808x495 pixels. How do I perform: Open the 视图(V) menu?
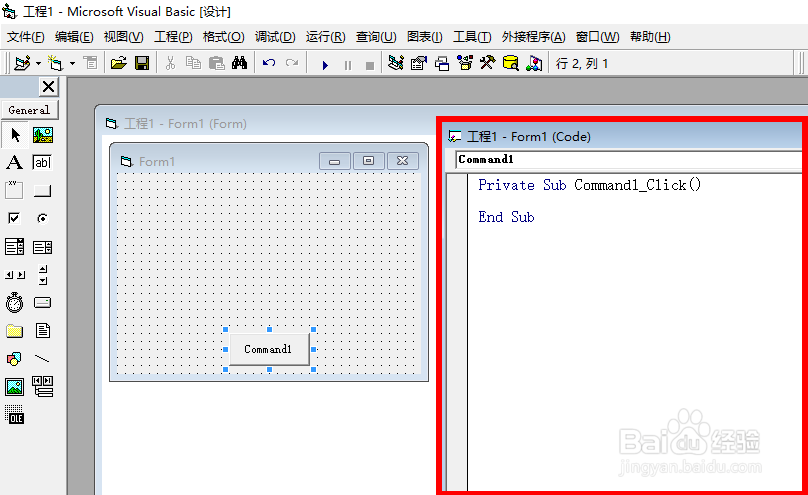(x=124, y=37)
